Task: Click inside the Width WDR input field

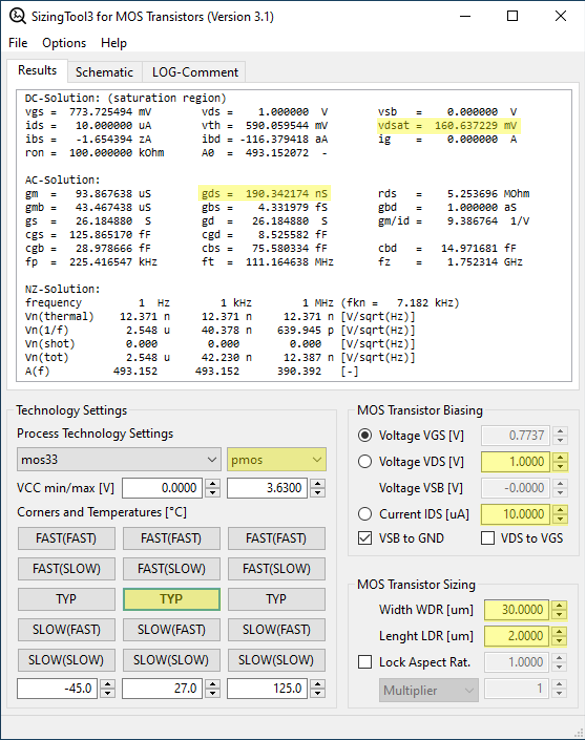Action: [517, 610]
